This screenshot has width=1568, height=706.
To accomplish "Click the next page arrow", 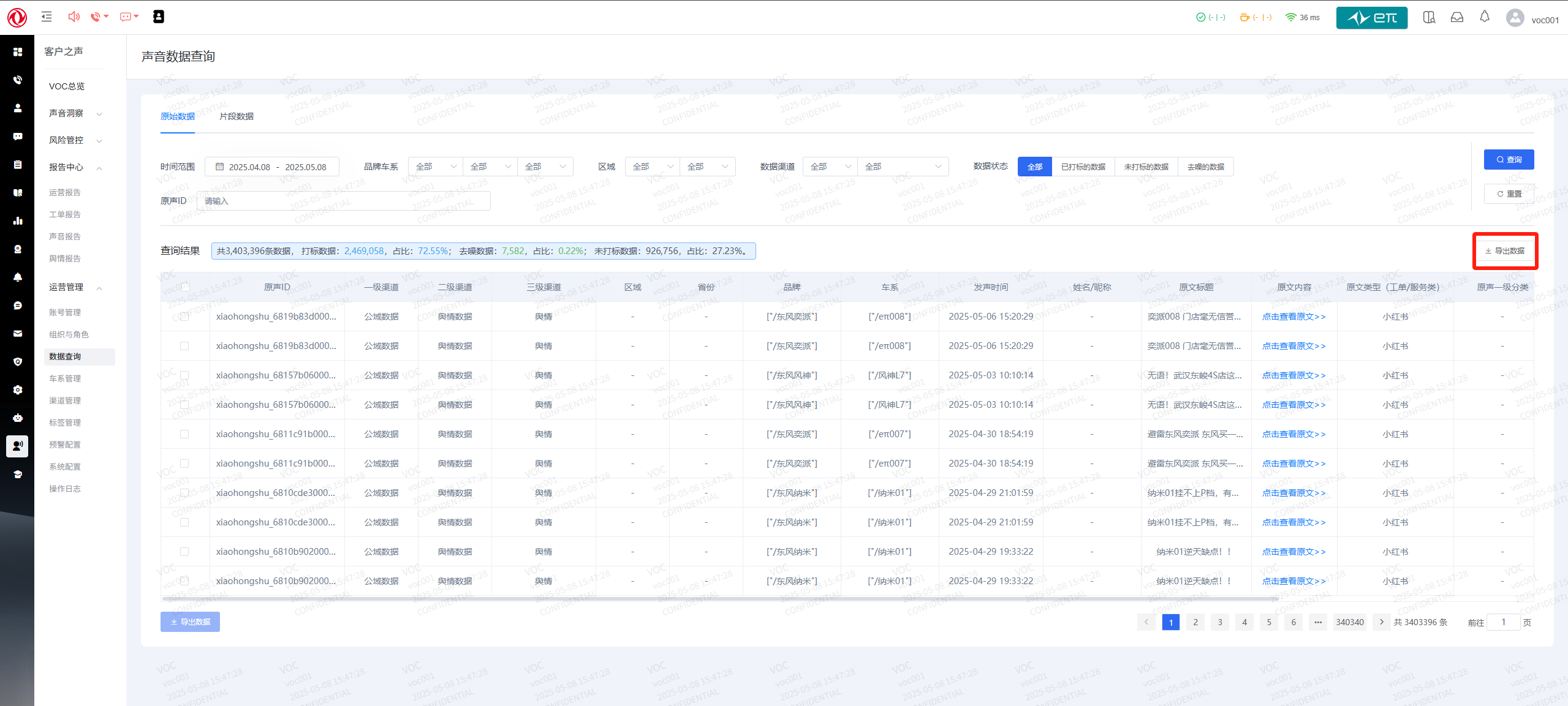I will pos(1381,622).
